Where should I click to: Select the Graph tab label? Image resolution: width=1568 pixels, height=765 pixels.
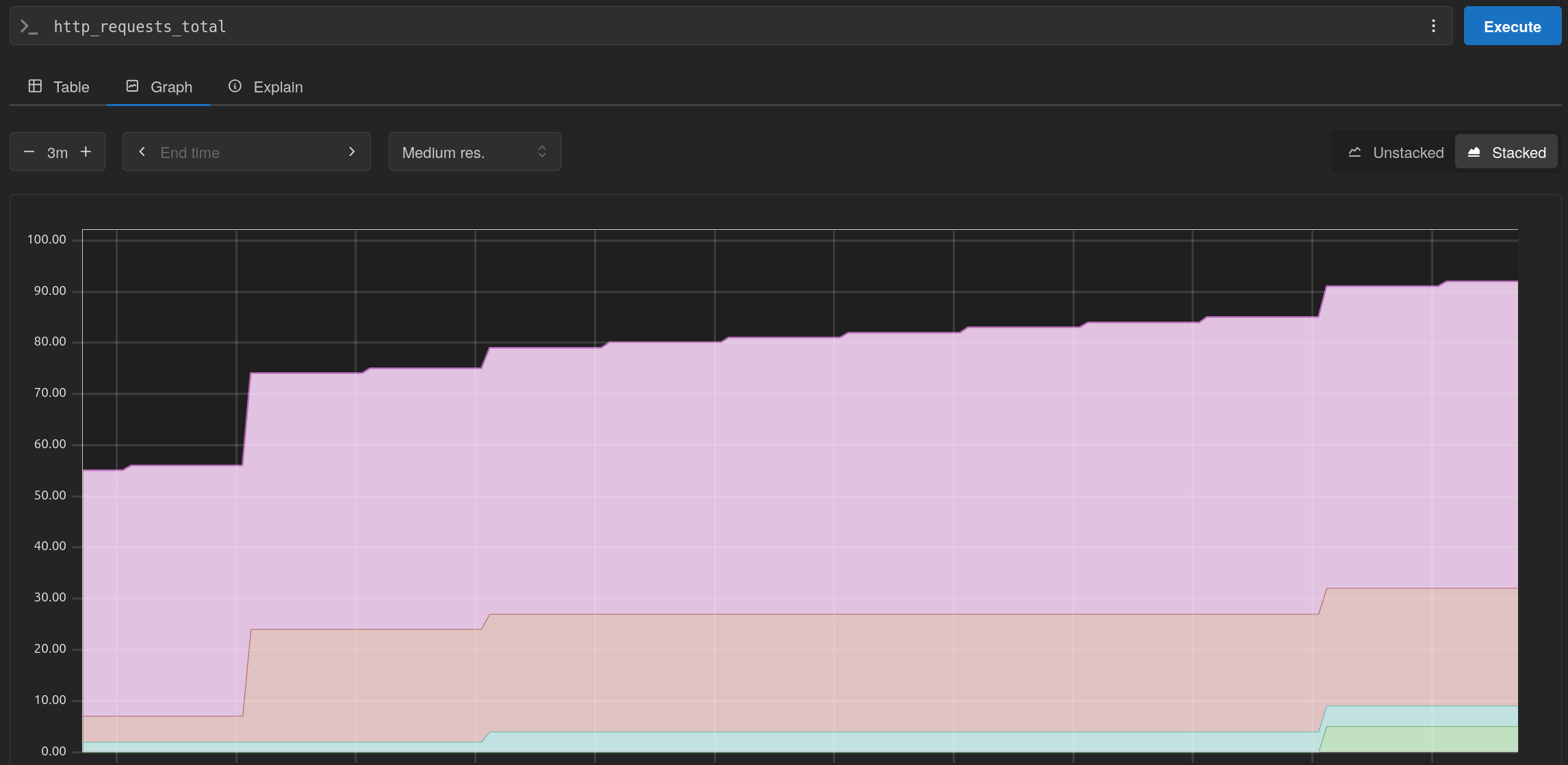[x=171, y=87]
